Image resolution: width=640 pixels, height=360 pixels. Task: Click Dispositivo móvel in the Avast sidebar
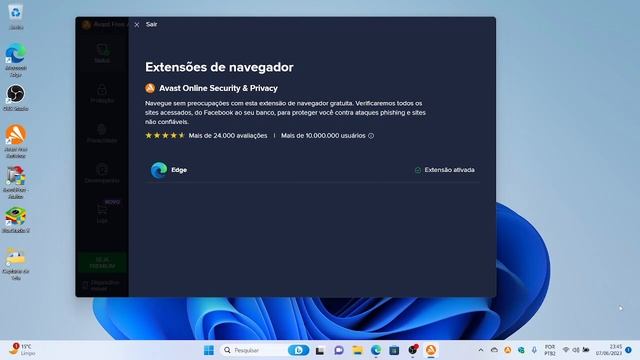coord(101,285)
